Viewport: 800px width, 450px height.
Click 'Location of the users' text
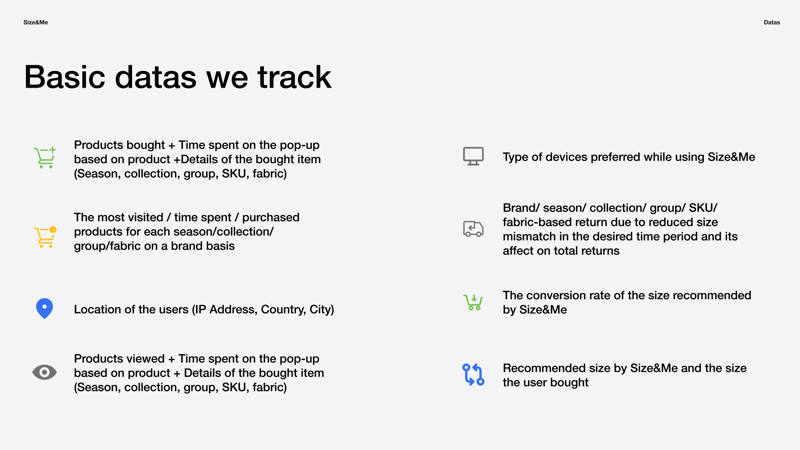coord(204,310)
